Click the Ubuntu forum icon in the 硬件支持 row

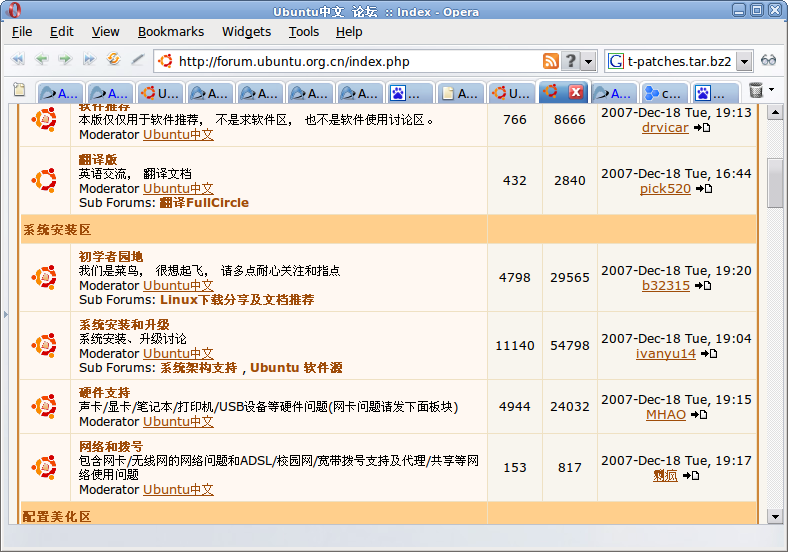(x=44, y=406)
